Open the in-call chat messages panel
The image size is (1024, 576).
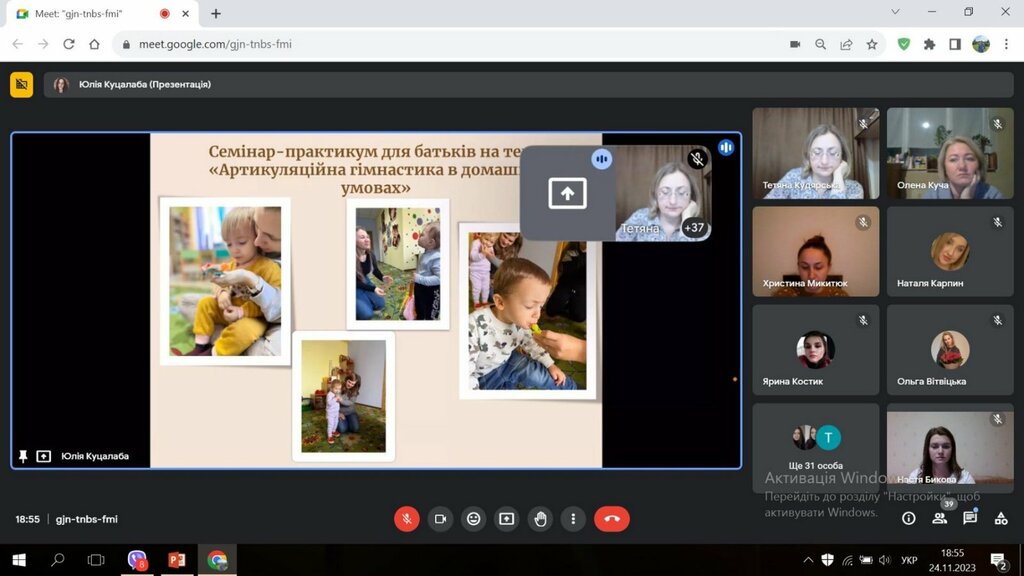click(x=969, y=518)
